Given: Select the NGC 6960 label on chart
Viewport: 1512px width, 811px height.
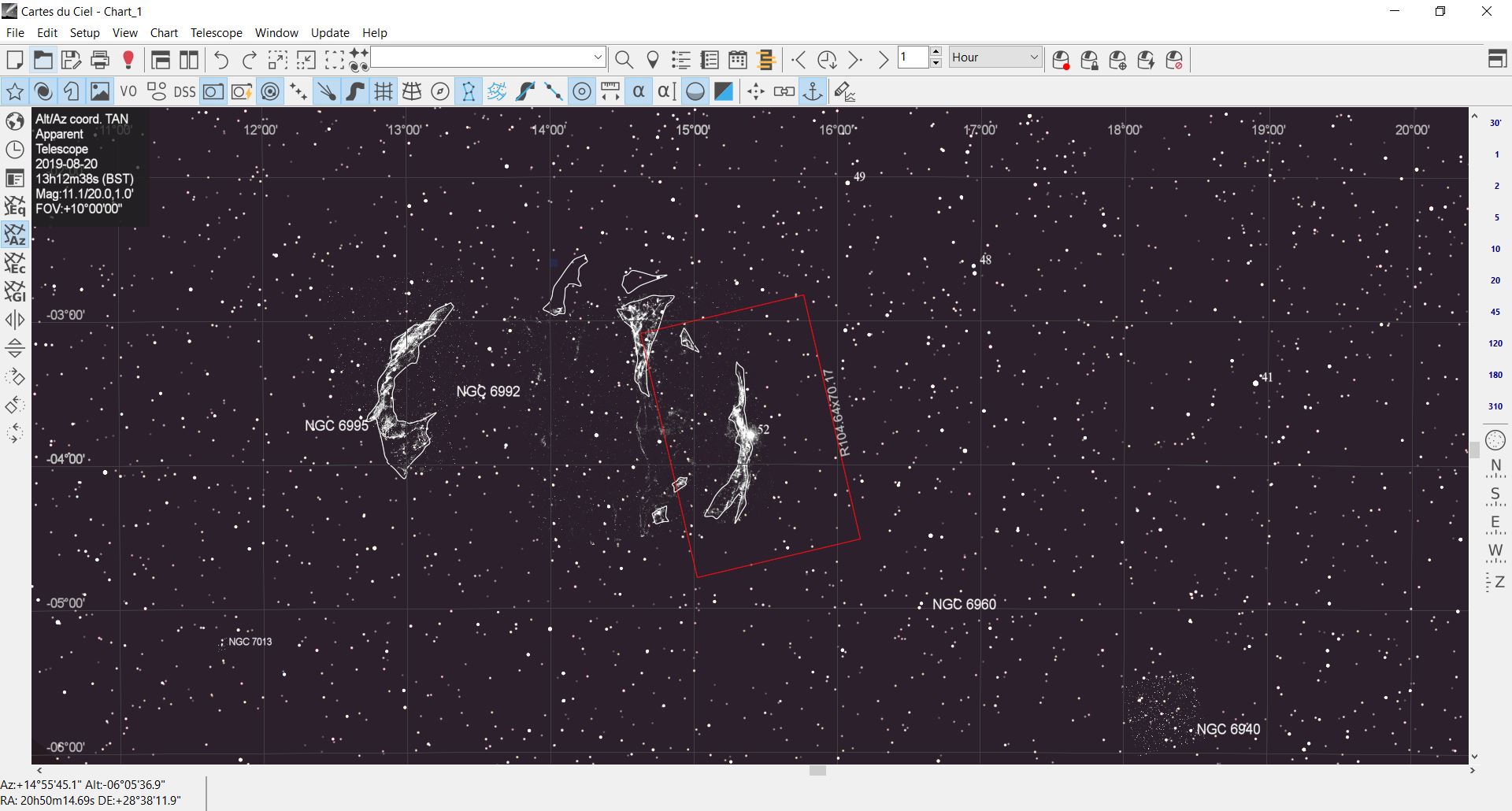Looking at the screenshot, I should (x=964, y=605).
